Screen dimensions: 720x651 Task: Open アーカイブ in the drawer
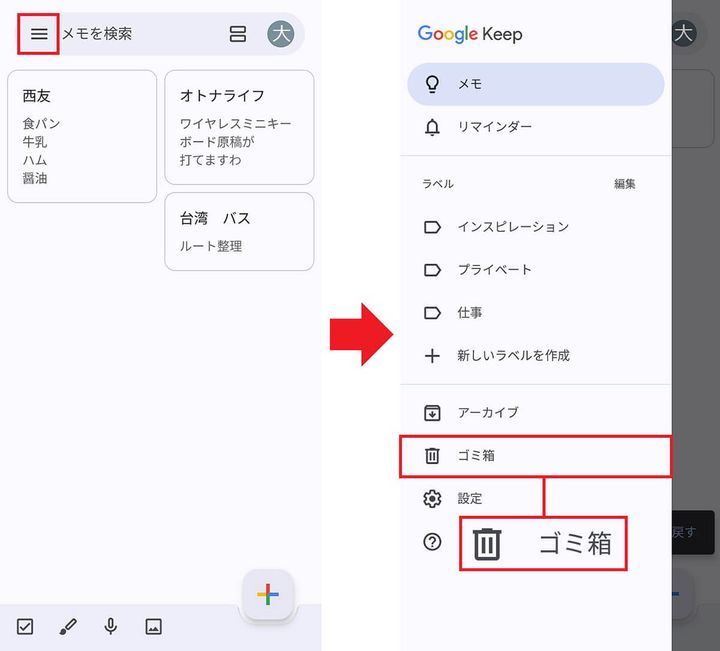pos(536,412)
